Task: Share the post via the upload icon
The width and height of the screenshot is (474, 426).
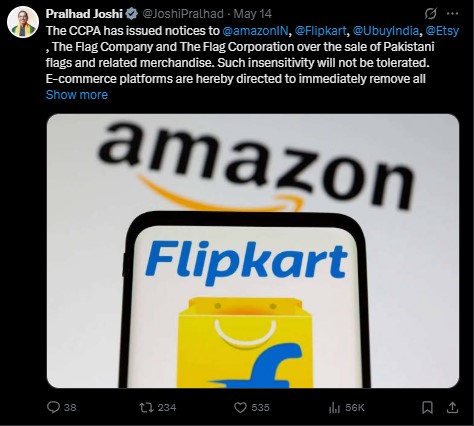Action: tap(452, 407)
